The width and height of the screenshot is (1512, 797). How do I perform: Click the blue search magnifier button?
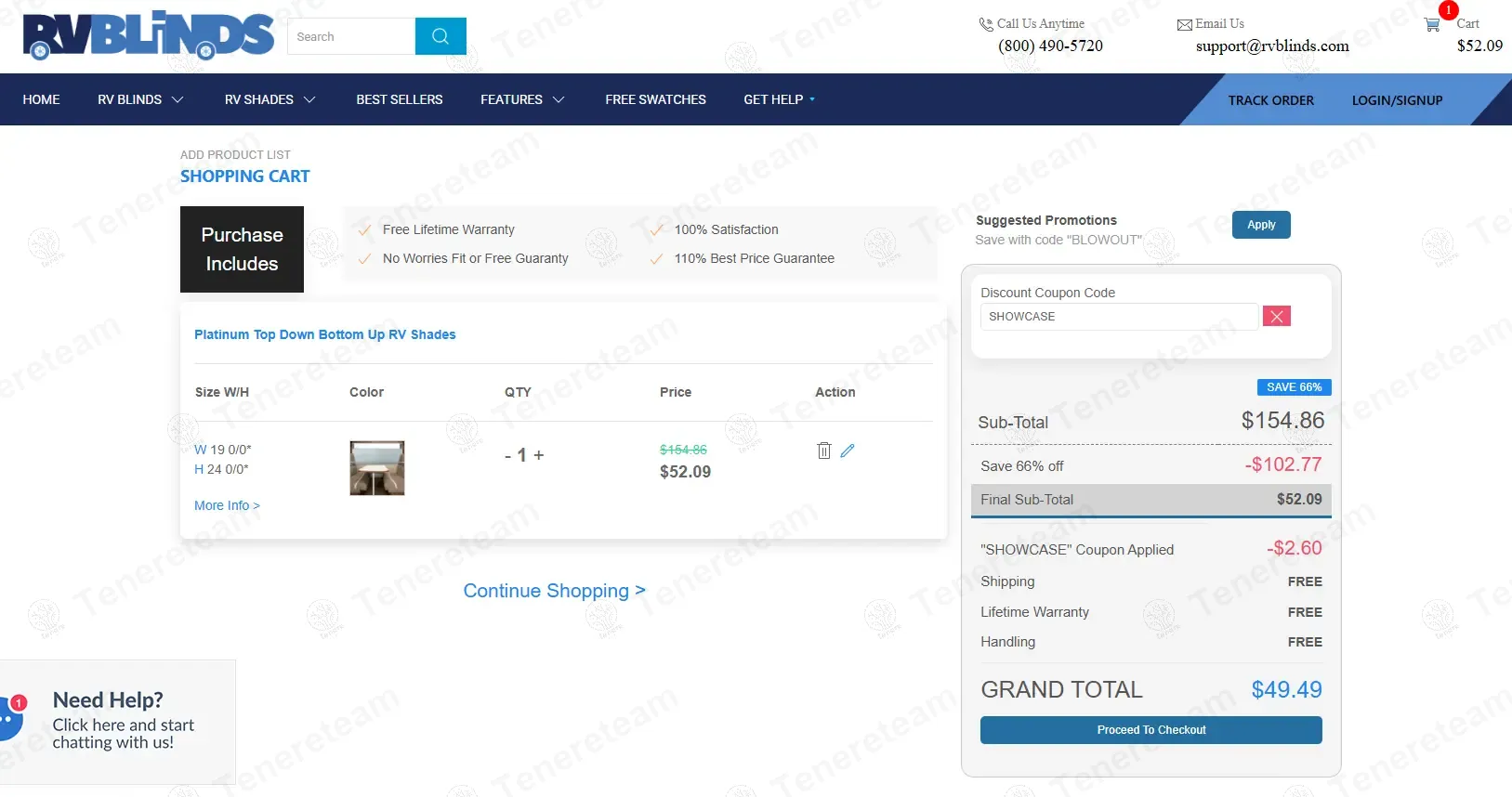[x=440, y=36]
